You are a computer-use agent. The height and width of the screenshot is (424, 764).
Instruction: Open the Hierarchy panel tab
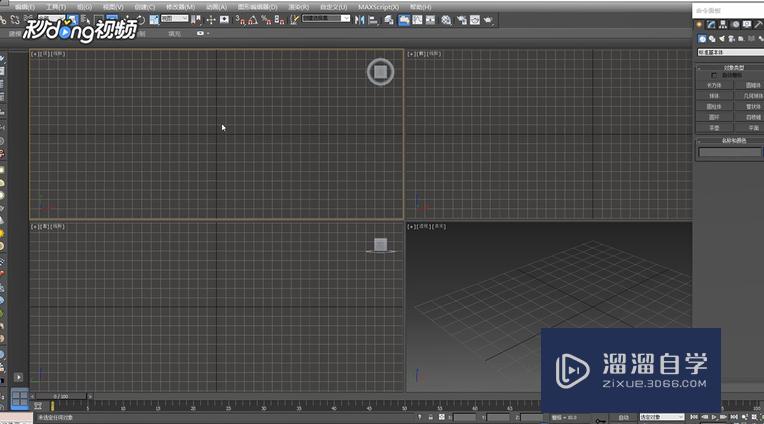(x=722, y=24)
